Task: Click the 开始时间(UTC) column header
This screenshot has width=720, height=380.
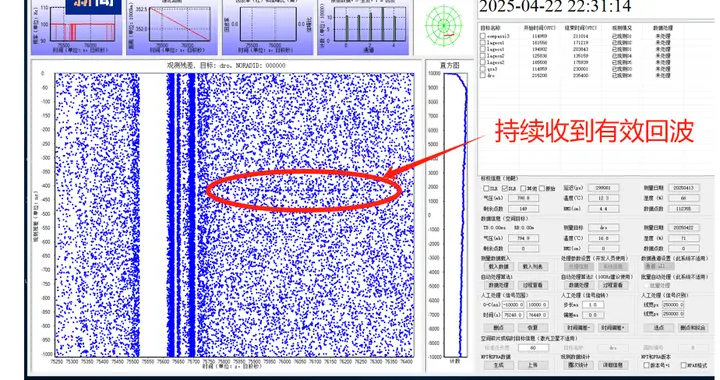Action: (x=540, y=28)
